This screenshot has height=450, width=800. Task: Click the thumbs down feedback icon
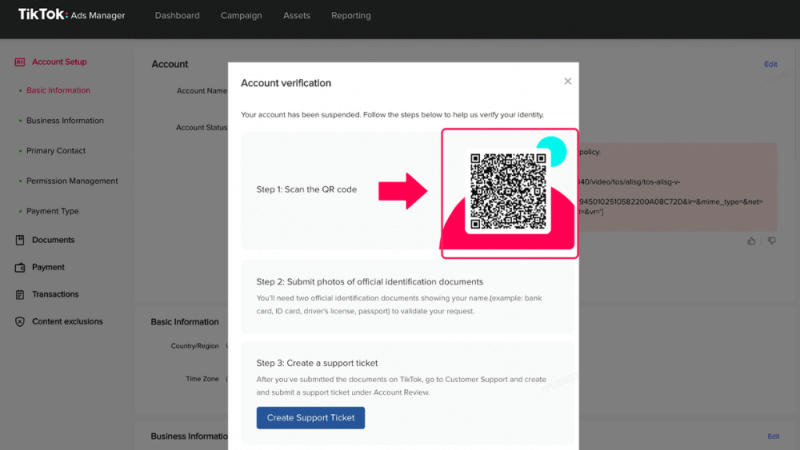pyautogui.click(x=771, y=240)
